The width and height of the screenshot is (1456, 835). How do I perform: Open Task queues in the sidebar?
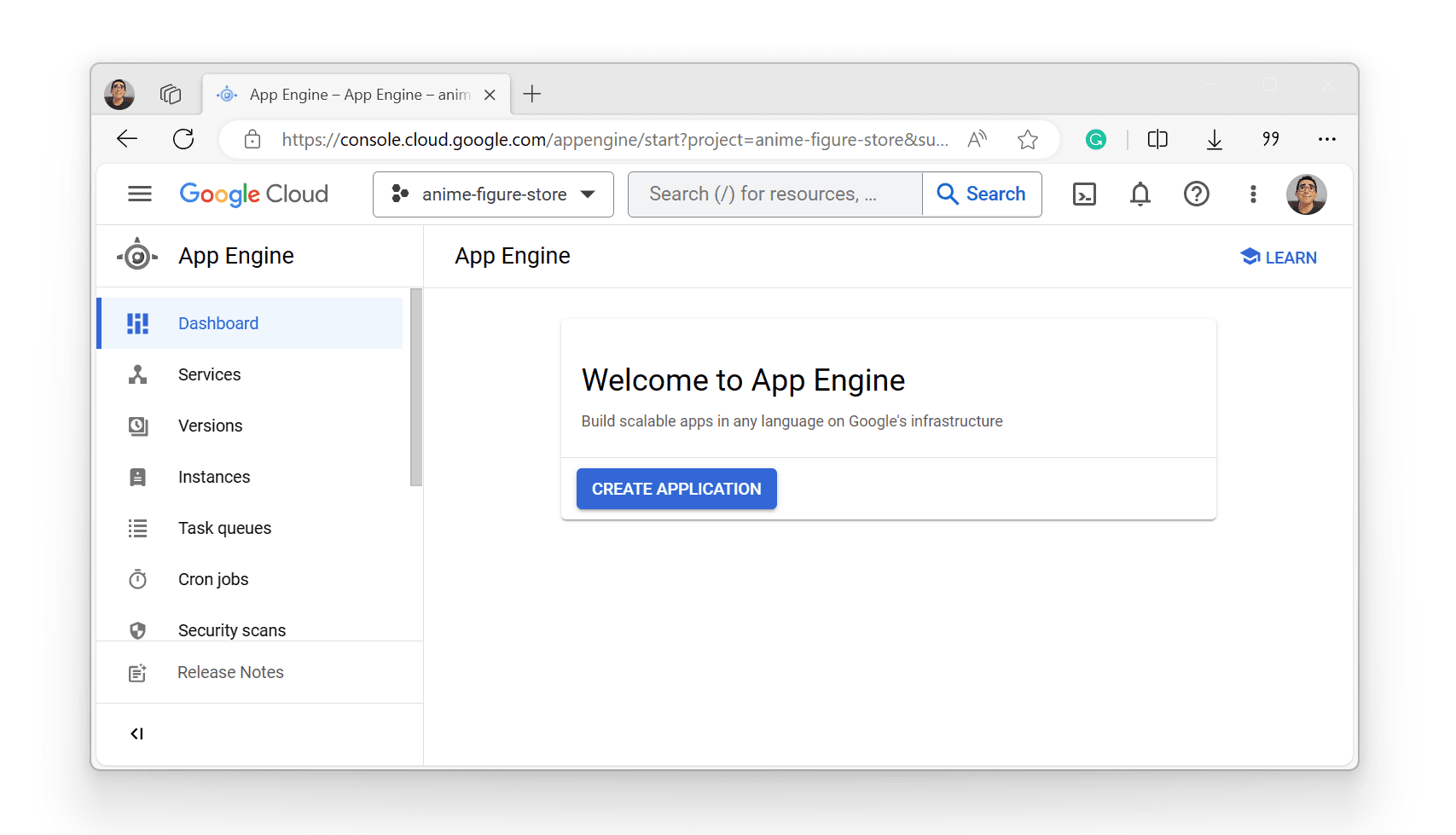coord(250,528)
